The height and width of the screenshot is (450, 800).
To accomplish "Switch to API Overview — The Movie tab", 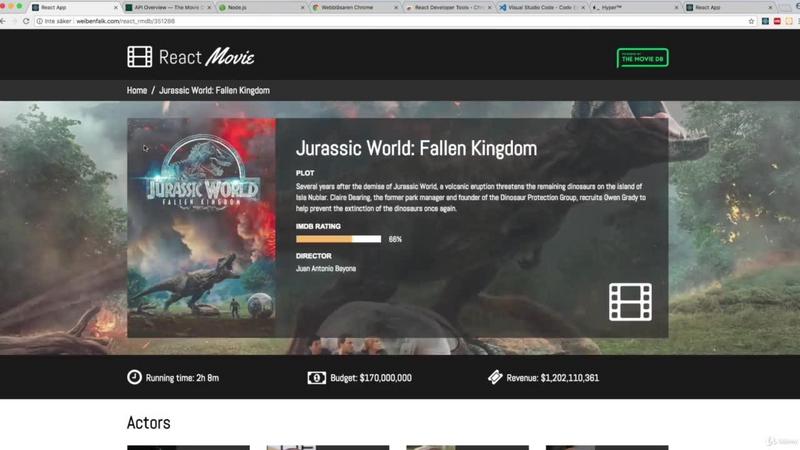I will click(x=168, y=8).
